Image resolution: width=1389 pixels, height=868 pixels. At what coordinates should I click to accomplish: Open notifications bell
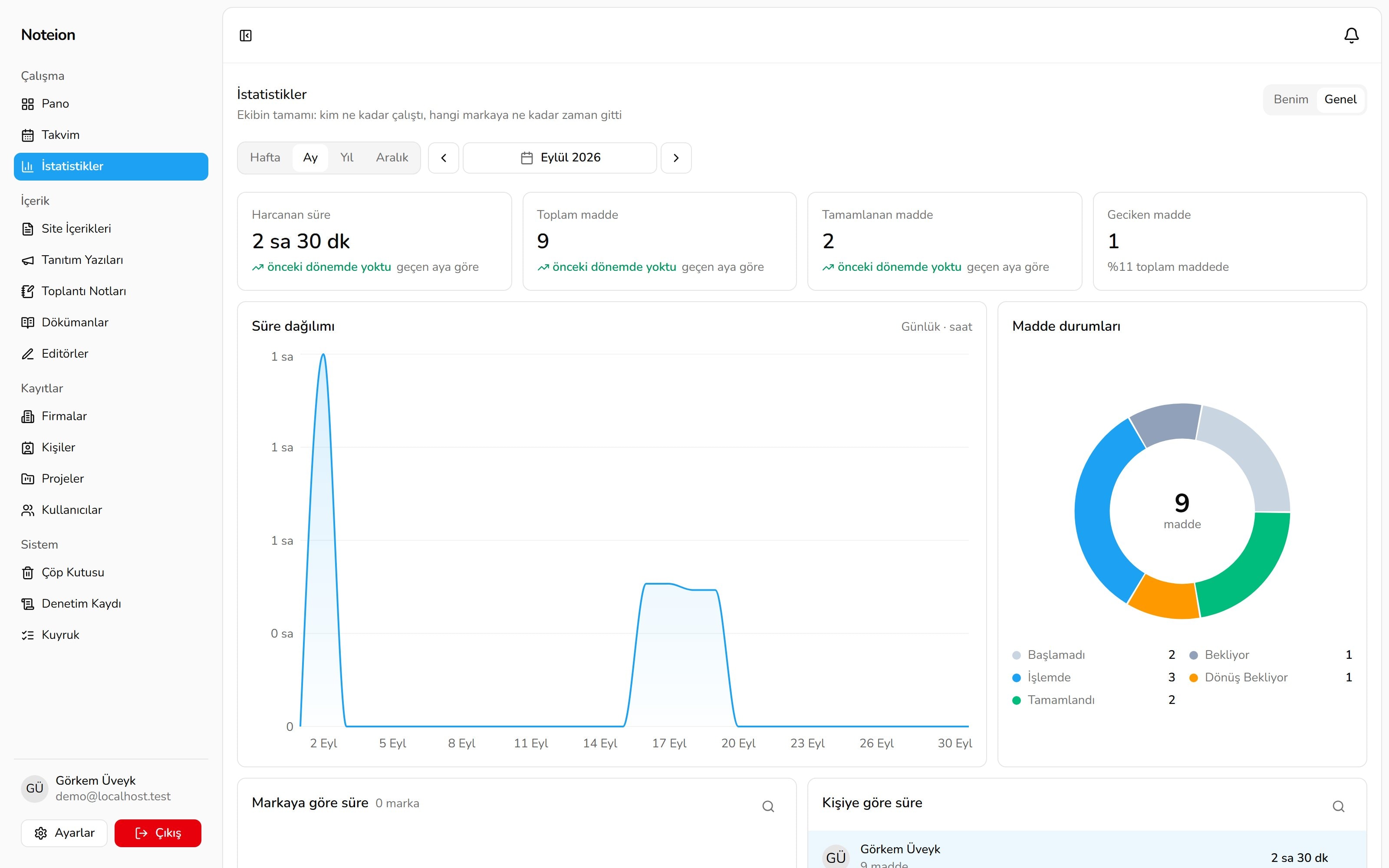coord(1351,36)
